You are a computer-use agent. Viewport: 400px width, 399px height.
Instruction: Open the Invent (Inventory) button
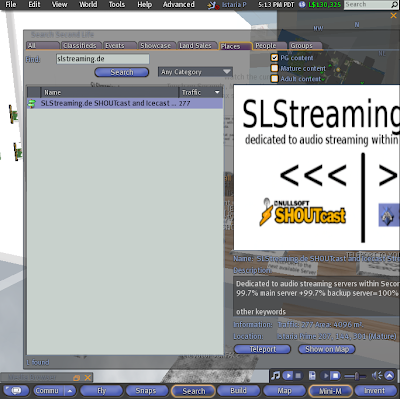click(x=375, y=391)
